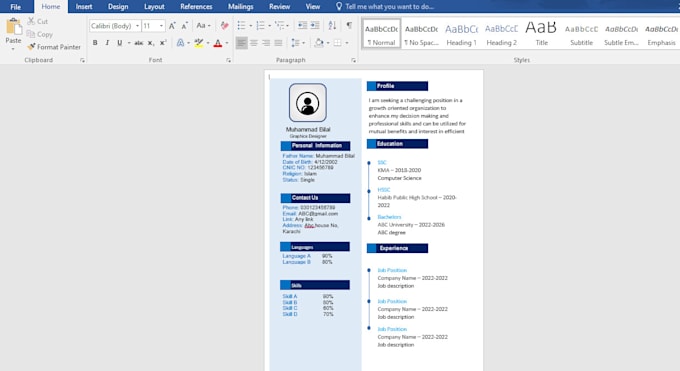Open Text Effects and Typography
This screenshot has height=371, width=680.
(180, 43)
